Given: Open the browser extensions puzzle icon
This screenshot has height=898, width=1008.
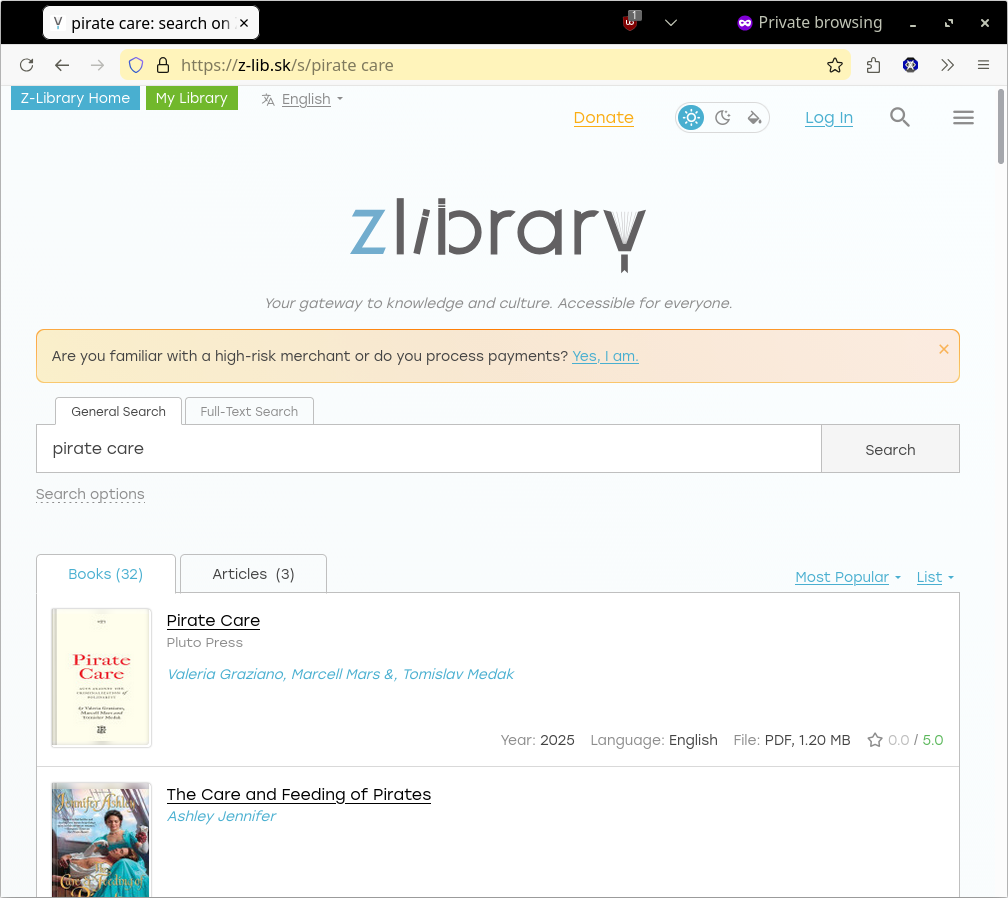Looking at the screenshot, I should click(x=873, y=65).
